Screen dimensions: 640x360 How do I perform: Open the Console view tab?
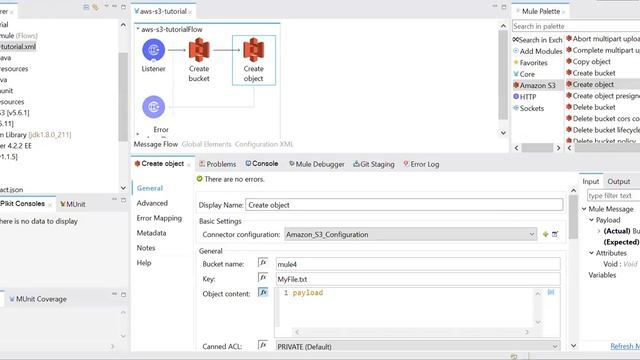[x=262, y=164]
